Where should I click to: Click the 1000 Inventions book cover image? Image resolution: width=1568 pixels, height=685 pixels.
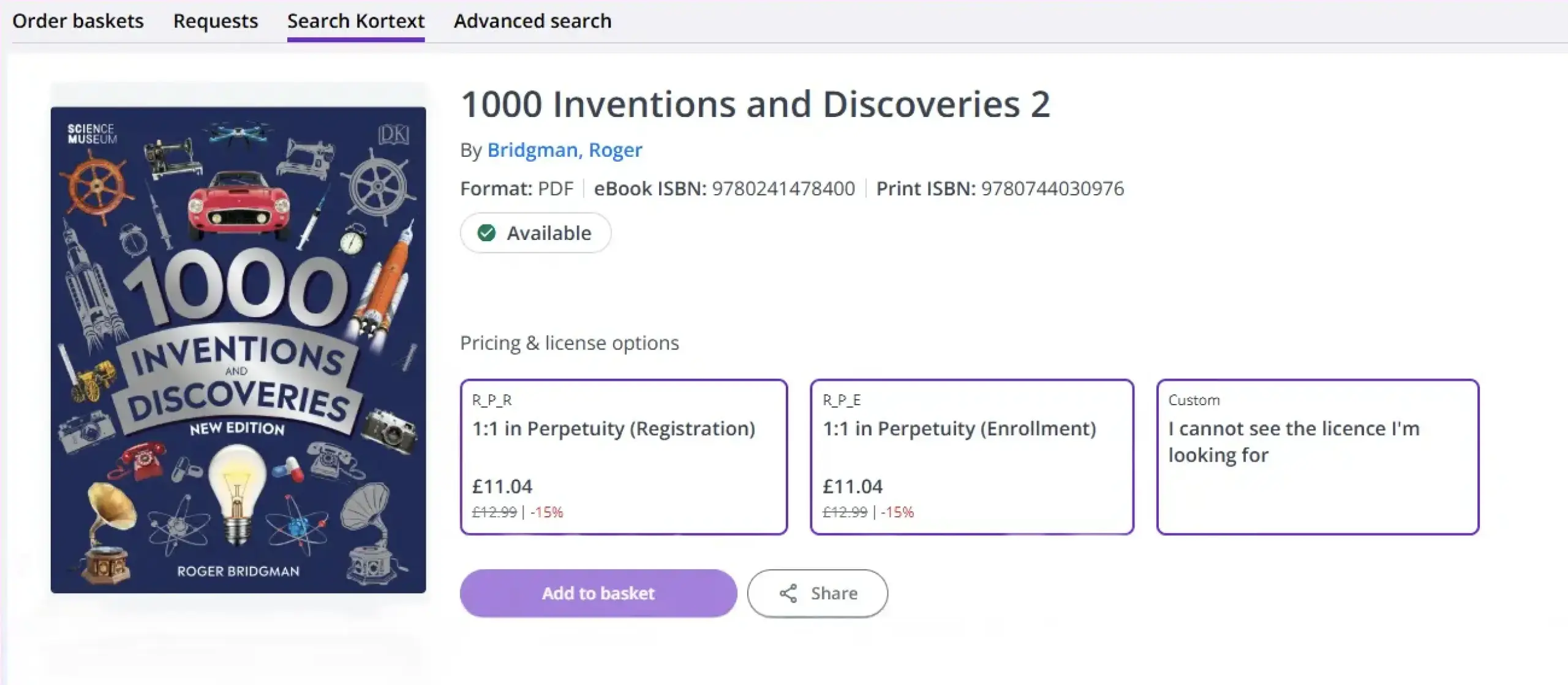[x=238, y=350]
